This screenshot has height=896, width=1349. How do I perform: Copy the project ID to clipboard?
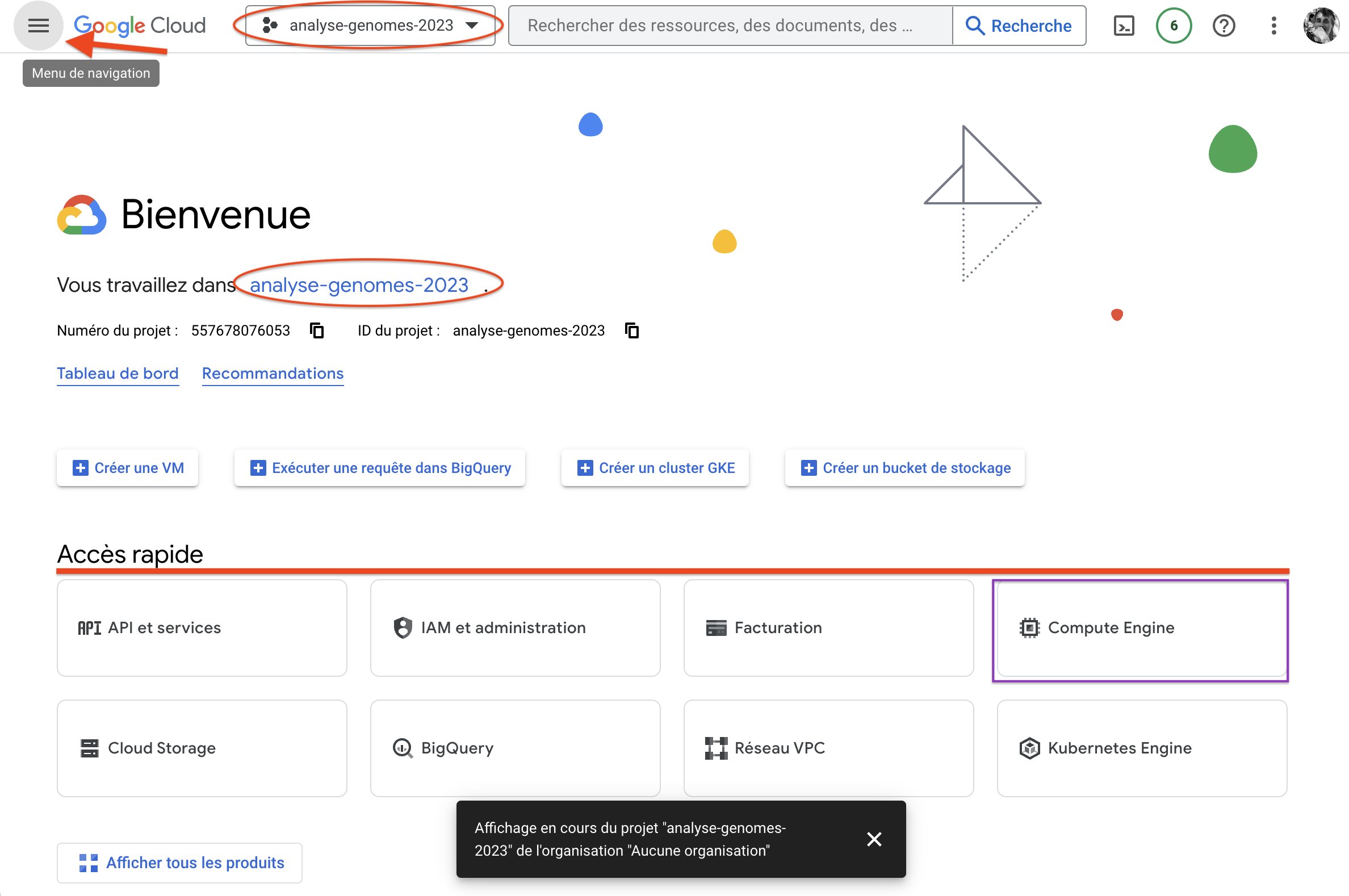coord(631,330)
